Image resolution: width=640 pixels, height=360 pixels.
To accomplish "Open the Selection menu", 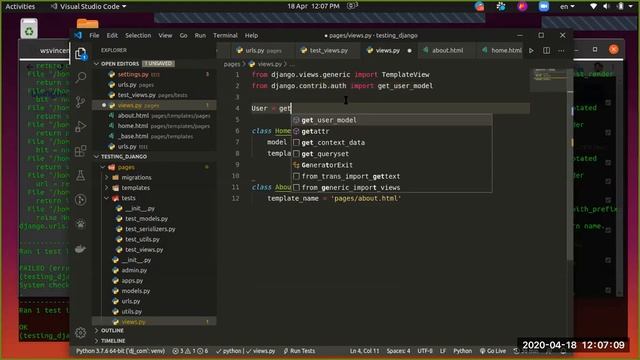I will point(138,36).
